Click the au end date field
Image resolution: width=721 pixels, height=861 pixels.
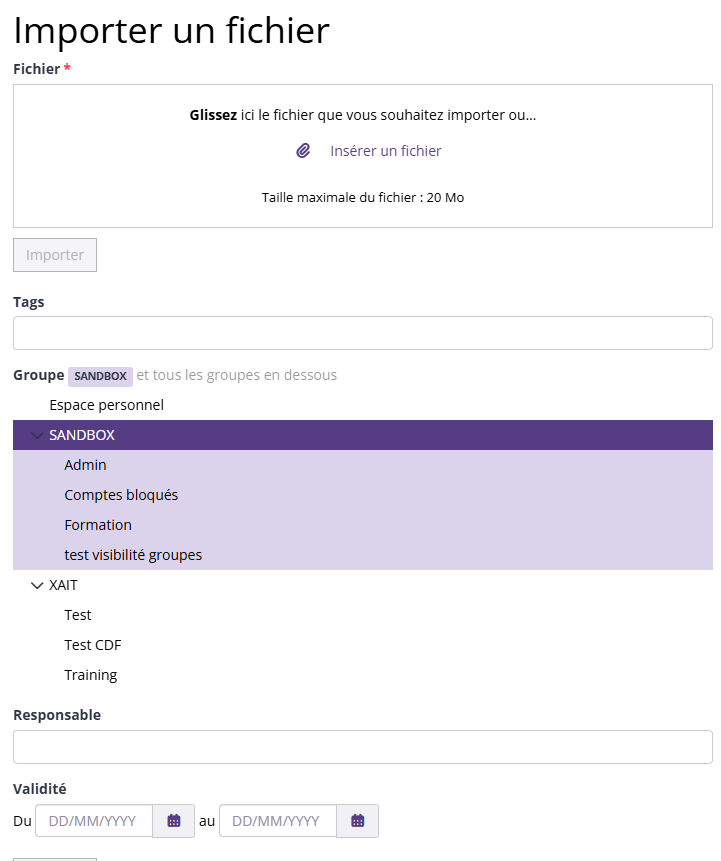tap(278, 821)
